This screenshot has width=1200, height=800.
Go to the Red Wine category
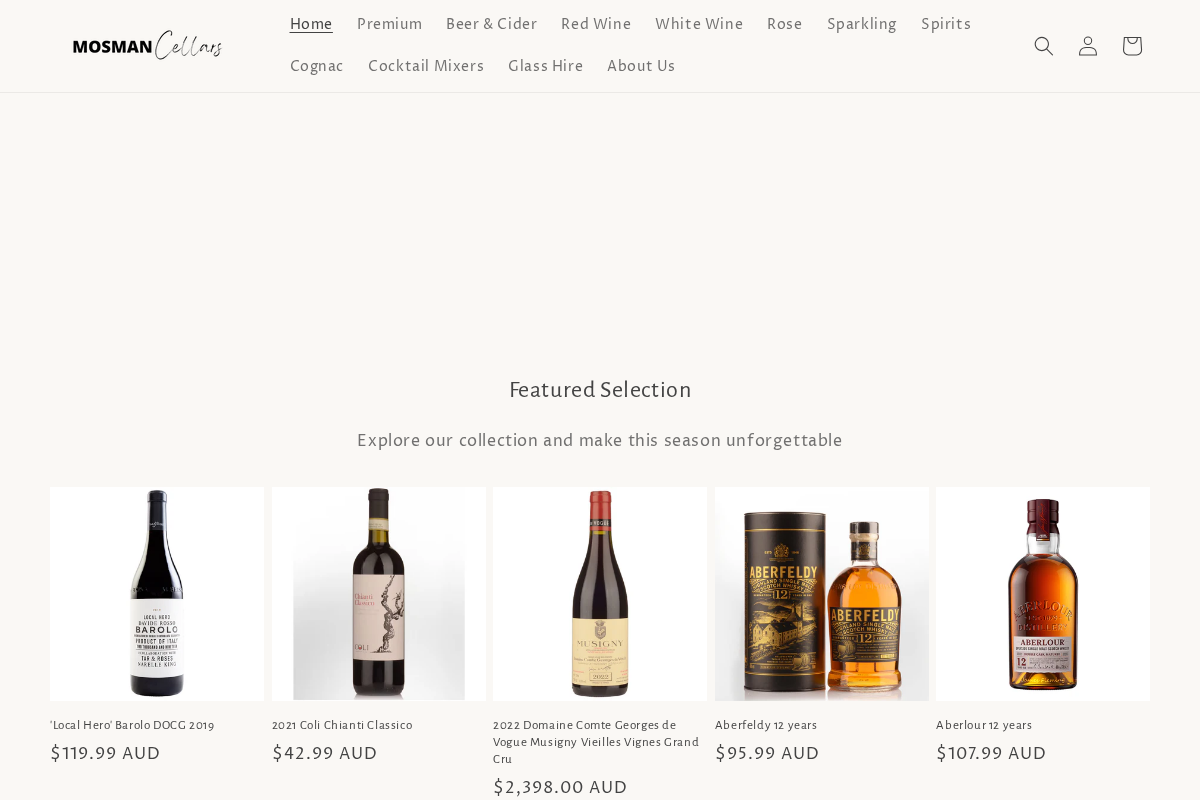pyautogui.click(x=596, y=24)
